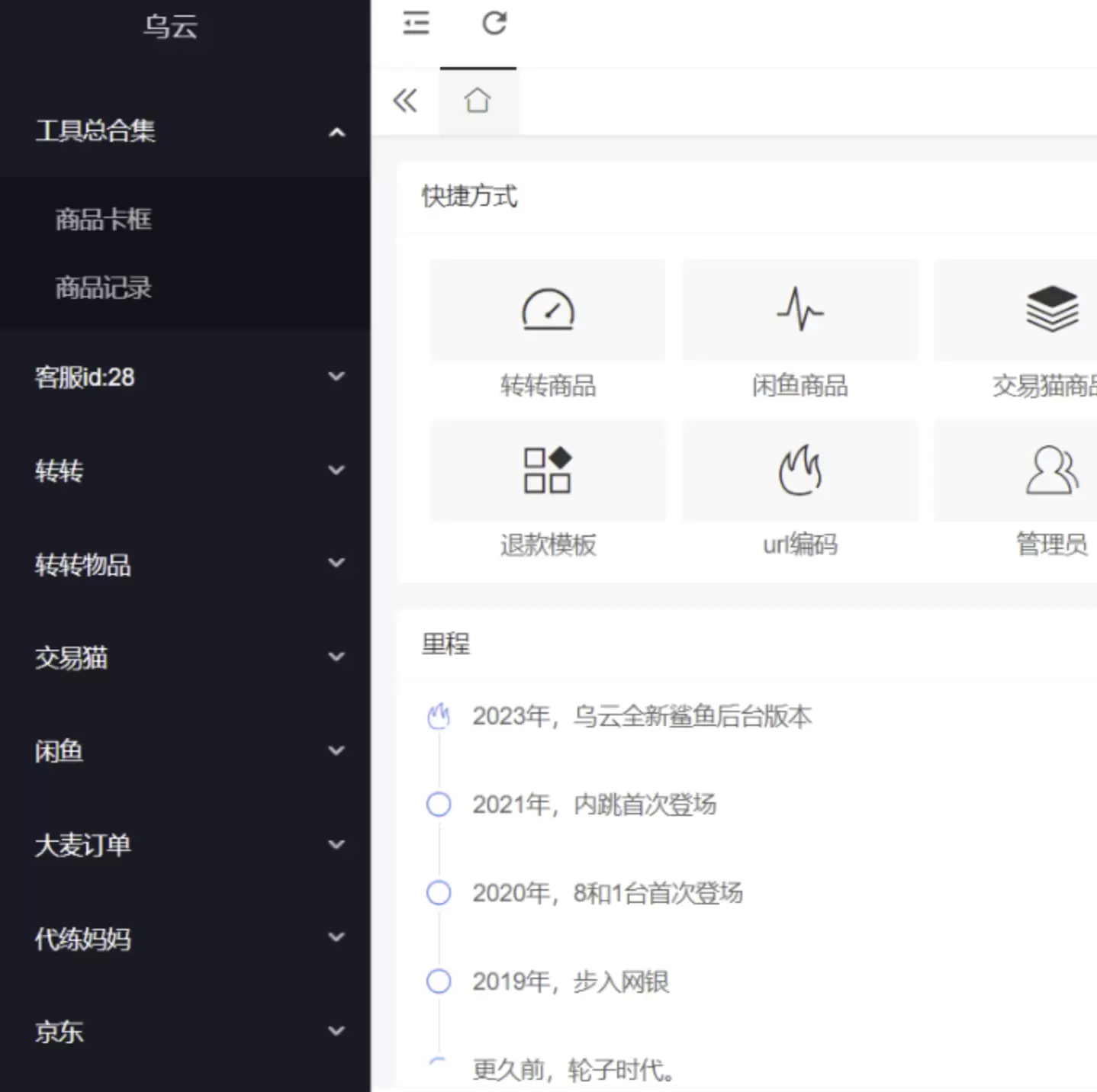Click text 更久前，轮子时代。

point(574,1070)
